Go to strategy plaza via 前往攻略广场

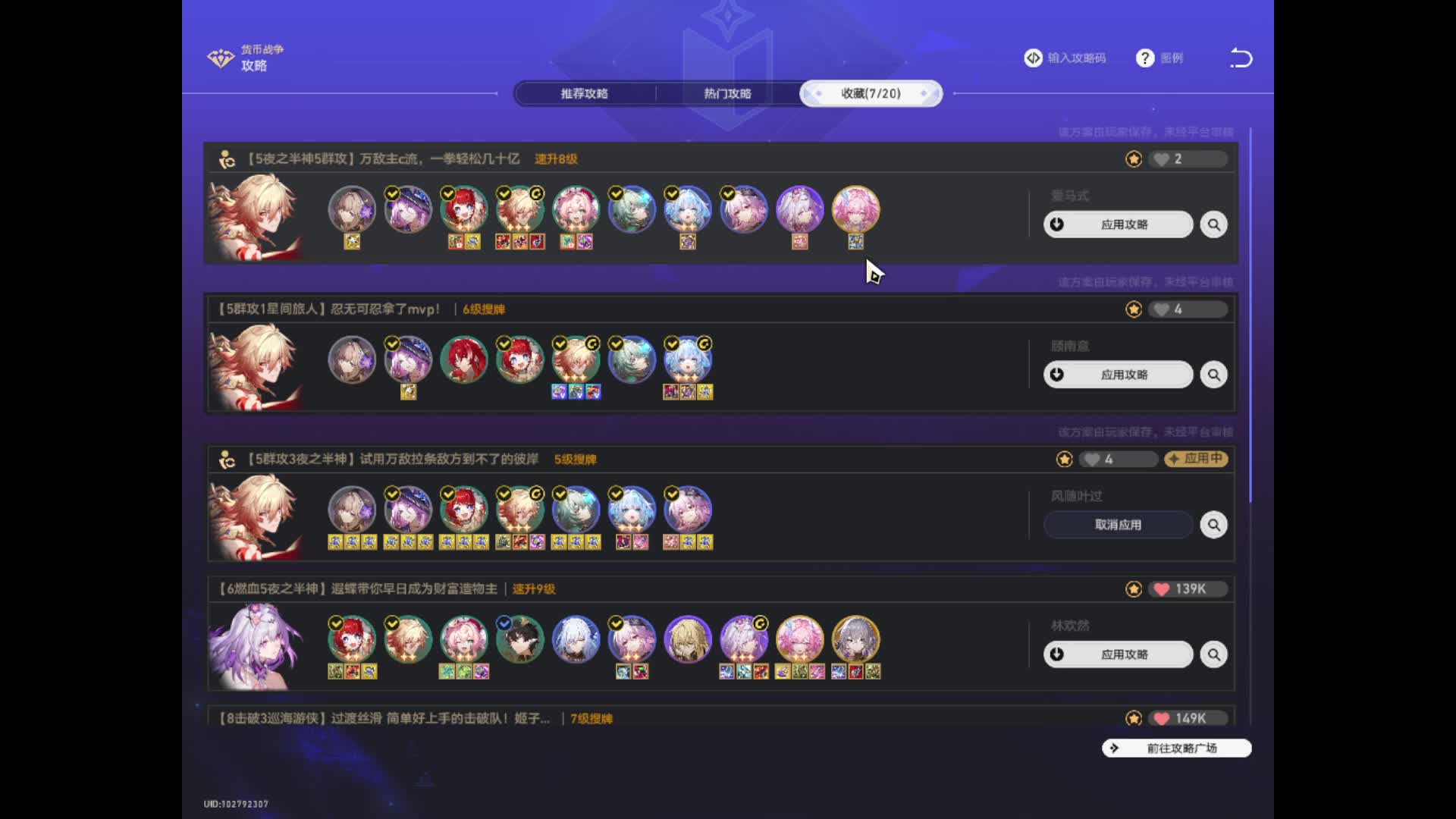[1176, 748]
